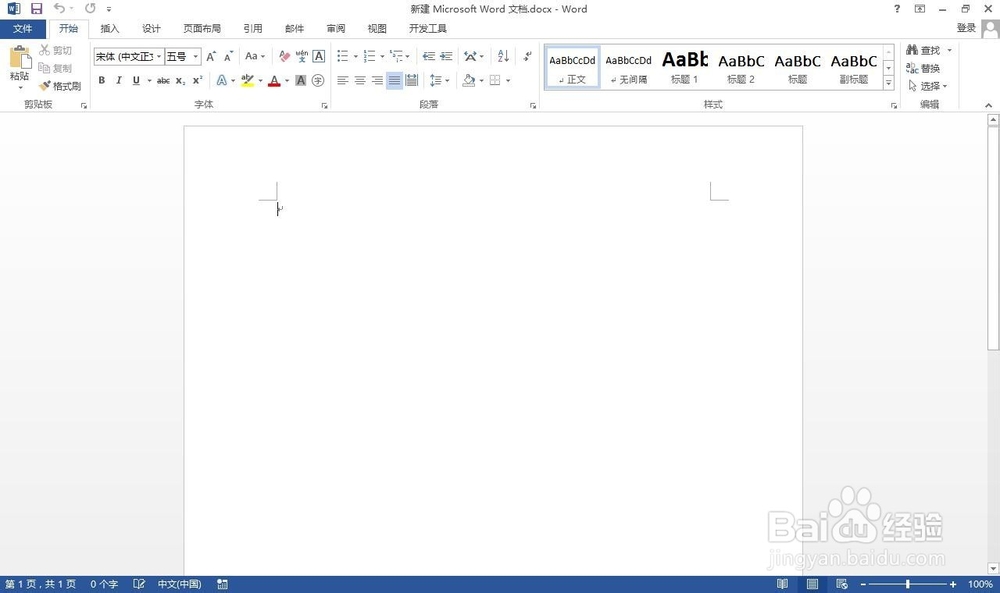Screen dimensions: 1000x593
Task: Open the font size dropdown
Action: tap(196, 57)
